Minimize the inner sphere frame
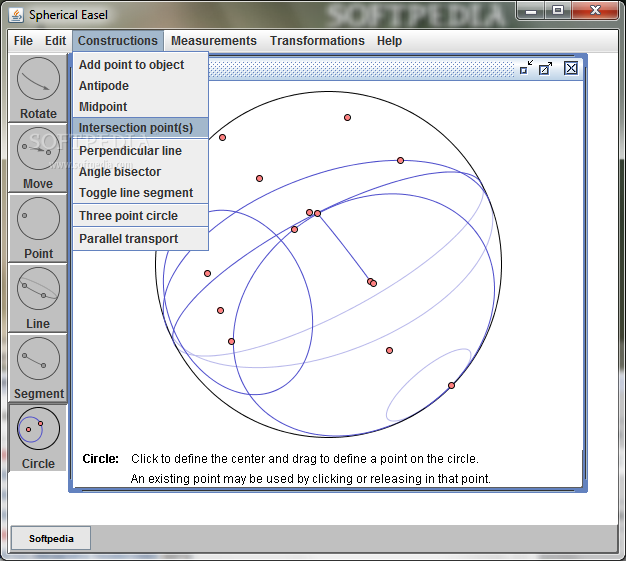Viewport: 626px width, 561px height. point(527,68)
